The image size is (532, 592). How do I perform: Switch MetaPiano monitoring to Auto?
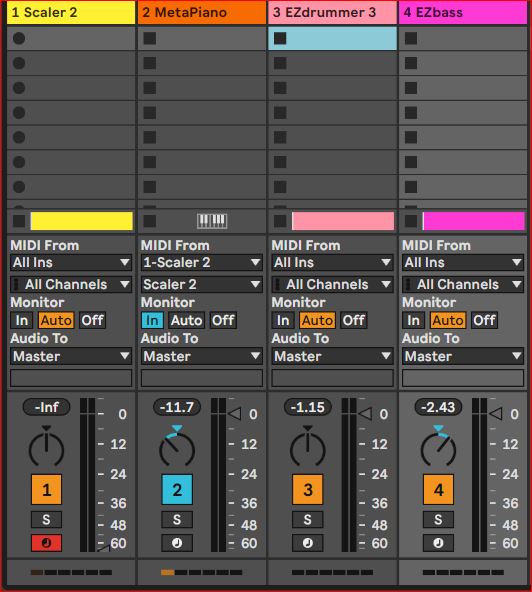[187, 320]
